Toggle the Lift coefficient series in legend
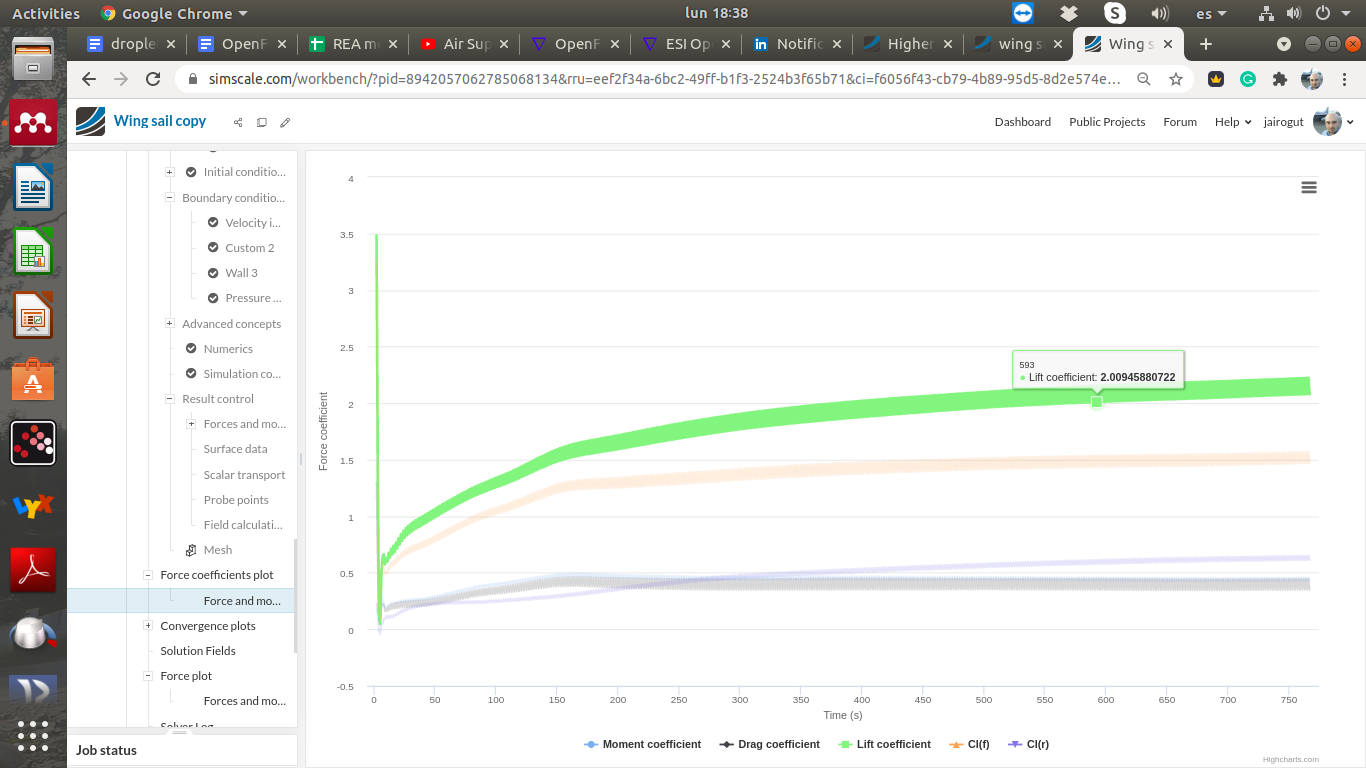 point(884,744)
